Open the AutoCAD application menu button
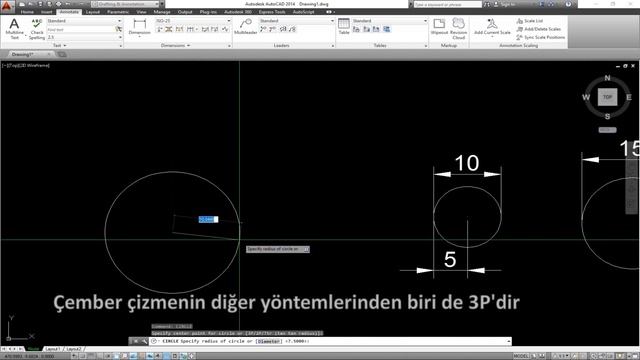 coord(7,6)
